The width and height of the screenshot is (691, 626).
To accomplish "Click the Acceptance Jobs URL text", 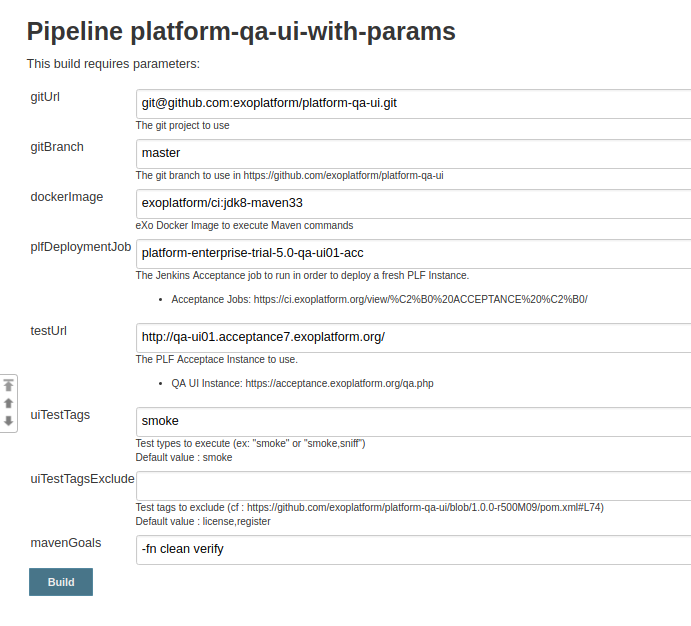I will [420, 299].
